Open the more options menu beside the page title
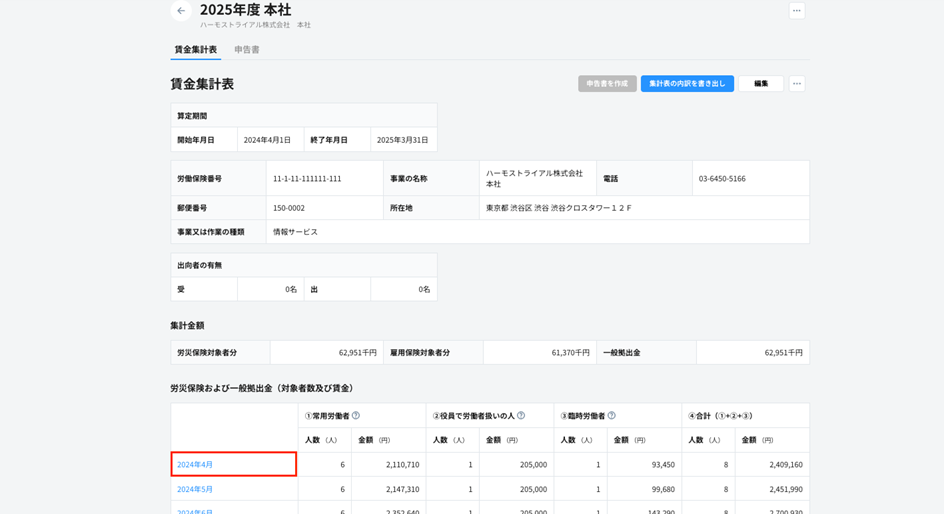This screenshot has height=514, width=944. (x=796, y=11)
